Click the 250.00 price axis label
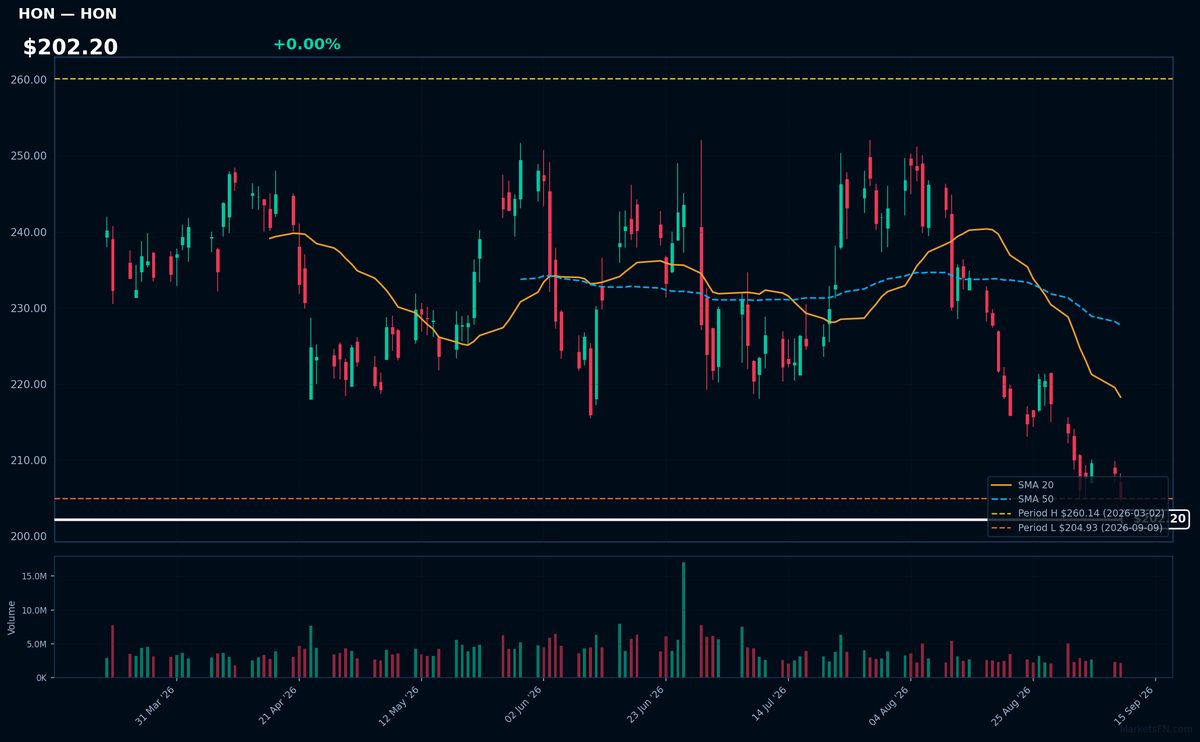Viewport: 1200px width, 742px height. point(30,156)
